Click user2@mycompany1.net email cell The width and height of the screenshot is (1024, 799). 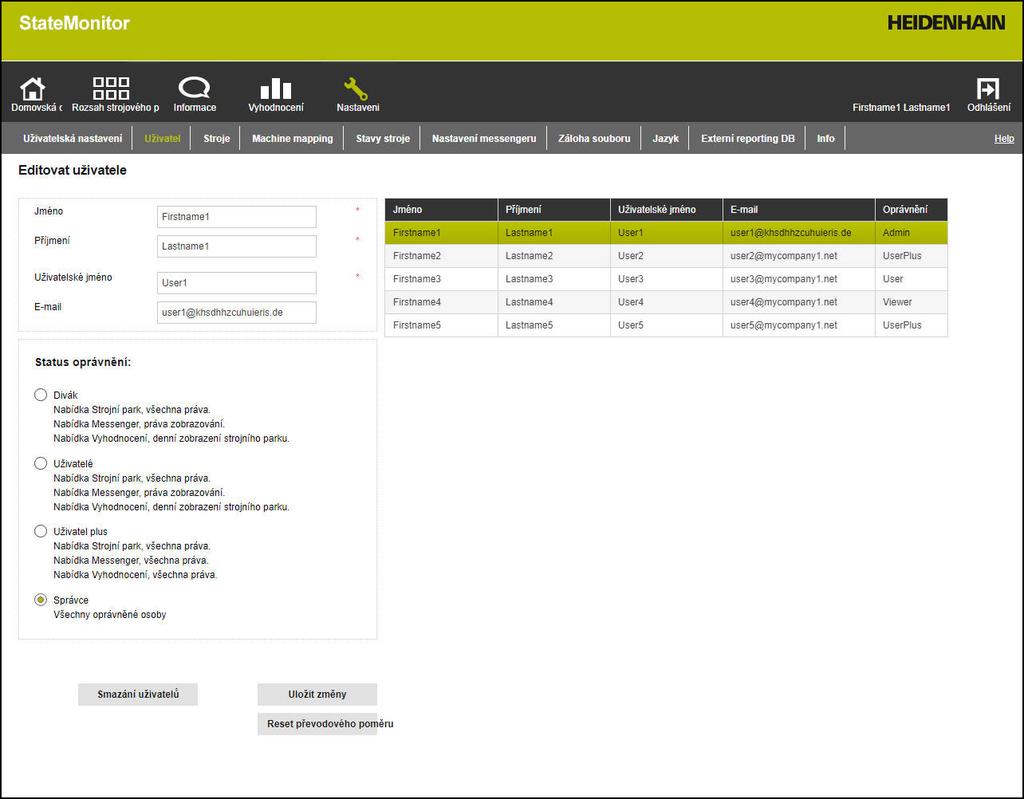click(x=799, y=256)
